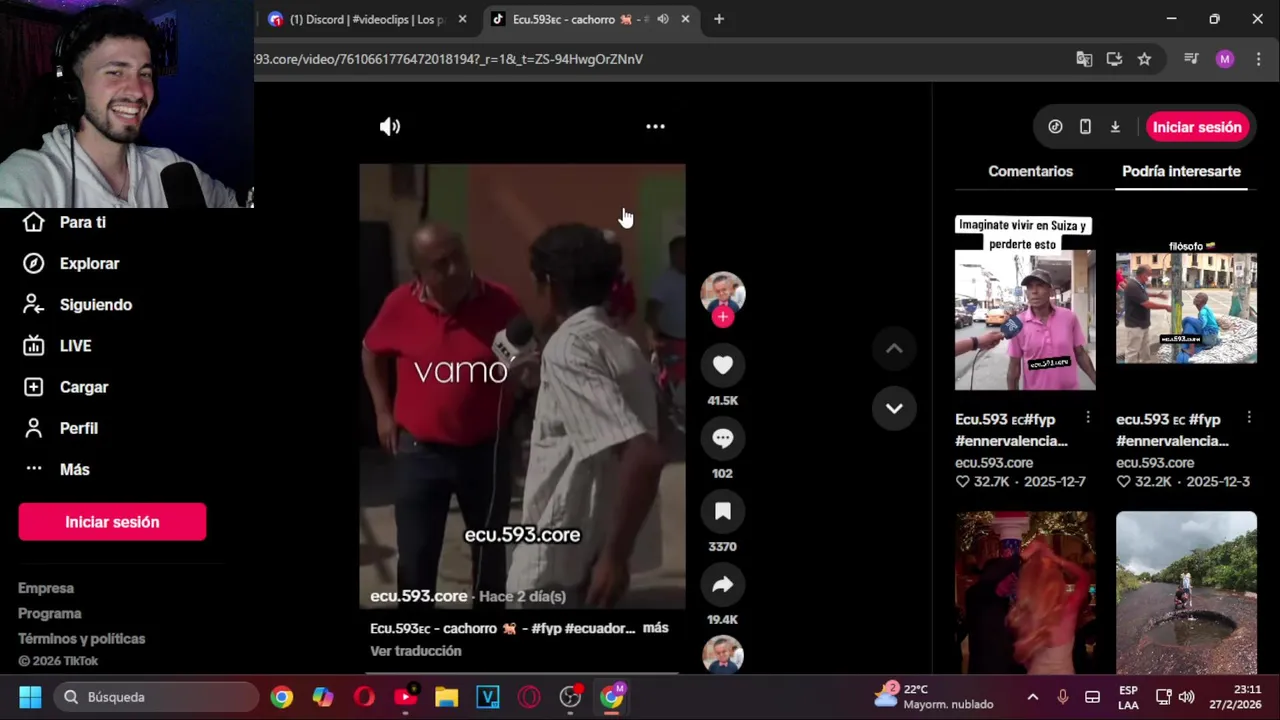Image resolution: width=1280 pixels, height=720 pixels.
Task: Click the desktop app download icon
Action: coord(1115,127)
